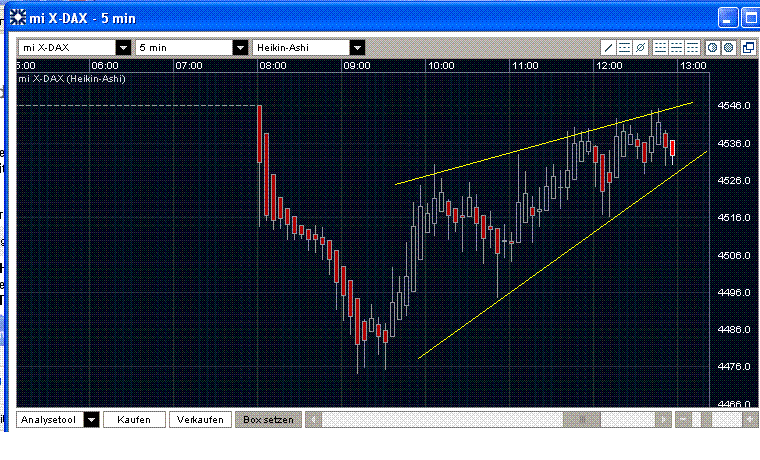Select the line style with solid bottom line
The image size is (760, 460).
tap(661, 48)
